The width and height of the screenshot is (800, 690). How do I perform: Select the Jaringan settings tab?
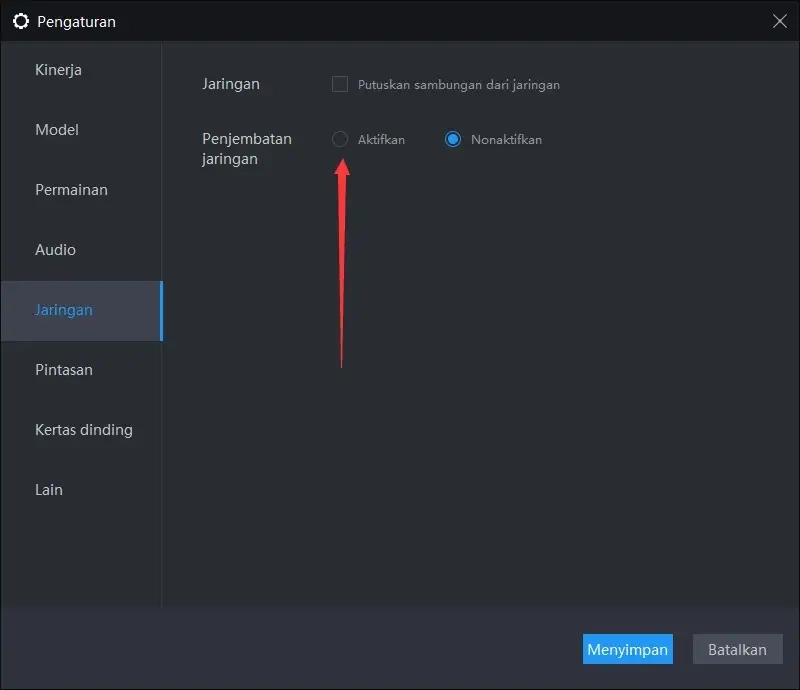pyautogui.click(x=64, y=309)
